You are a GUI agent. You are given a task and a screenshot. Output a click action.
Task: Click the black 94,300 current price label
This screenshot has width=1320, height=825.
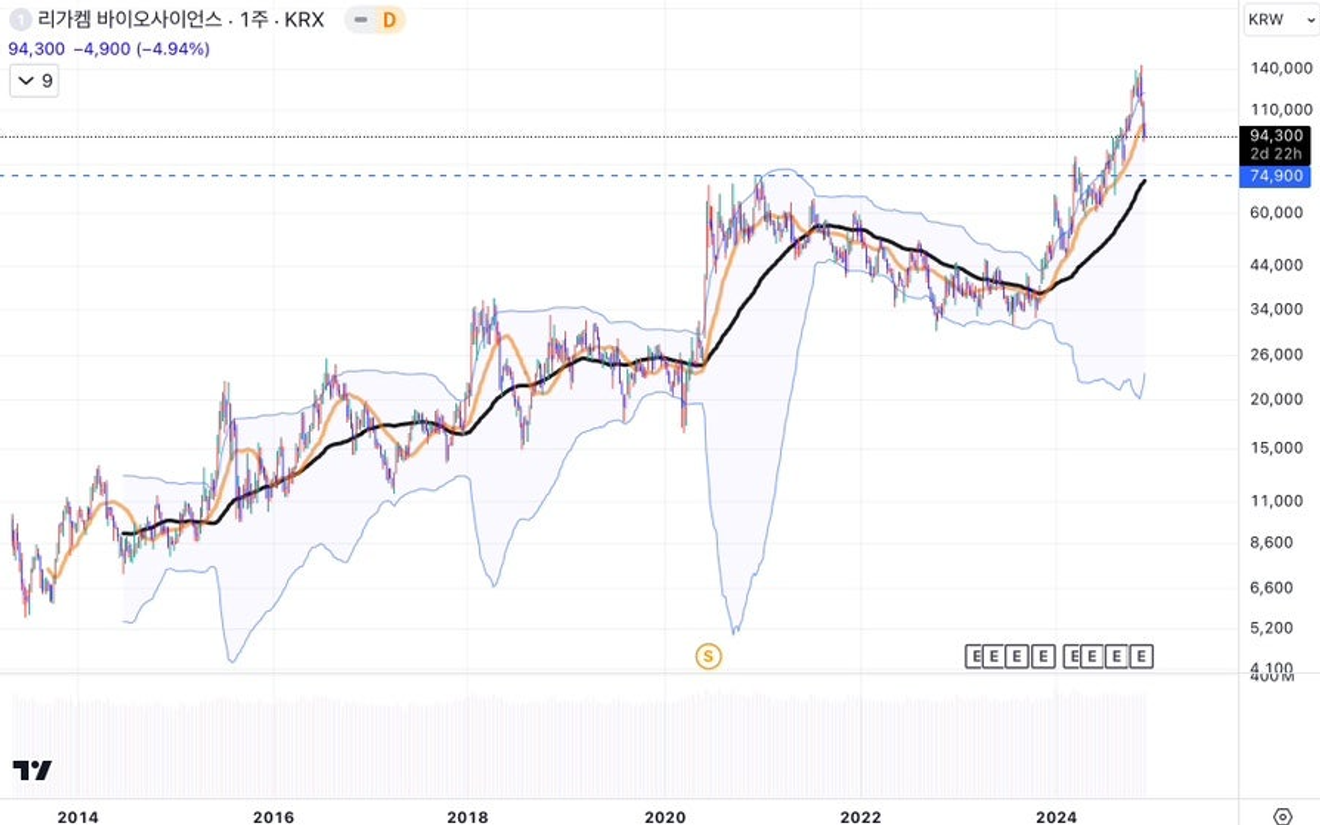(1274, 144)
